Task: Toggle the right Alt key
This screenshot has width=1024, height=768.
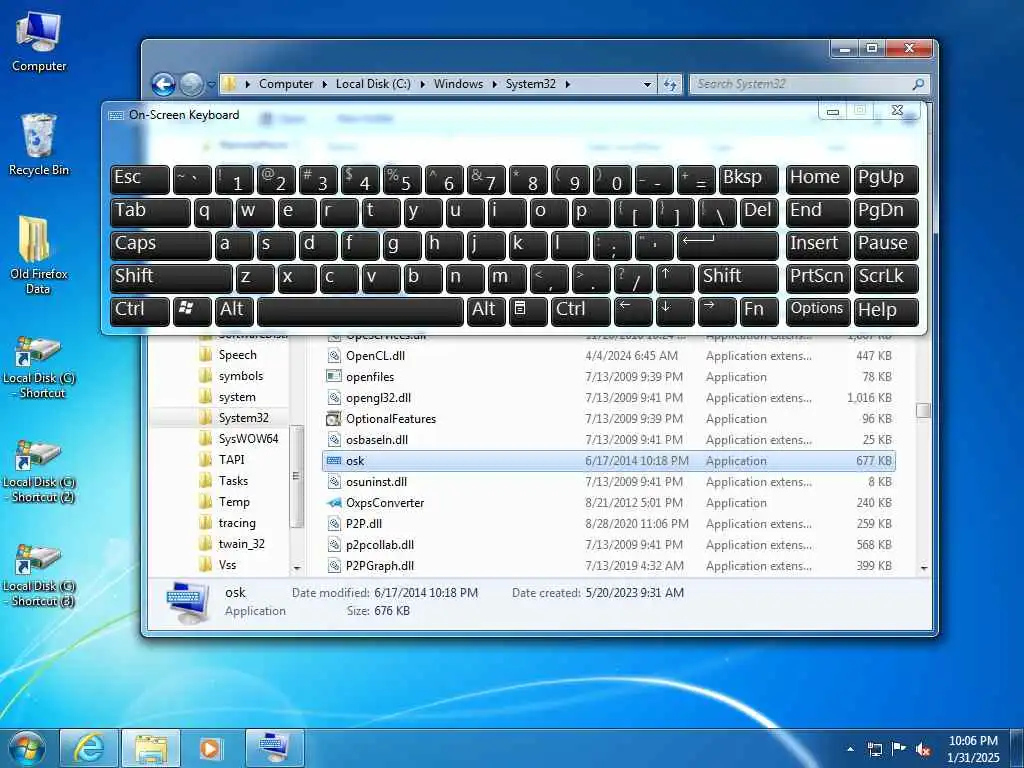Action: tap(486, 311)
